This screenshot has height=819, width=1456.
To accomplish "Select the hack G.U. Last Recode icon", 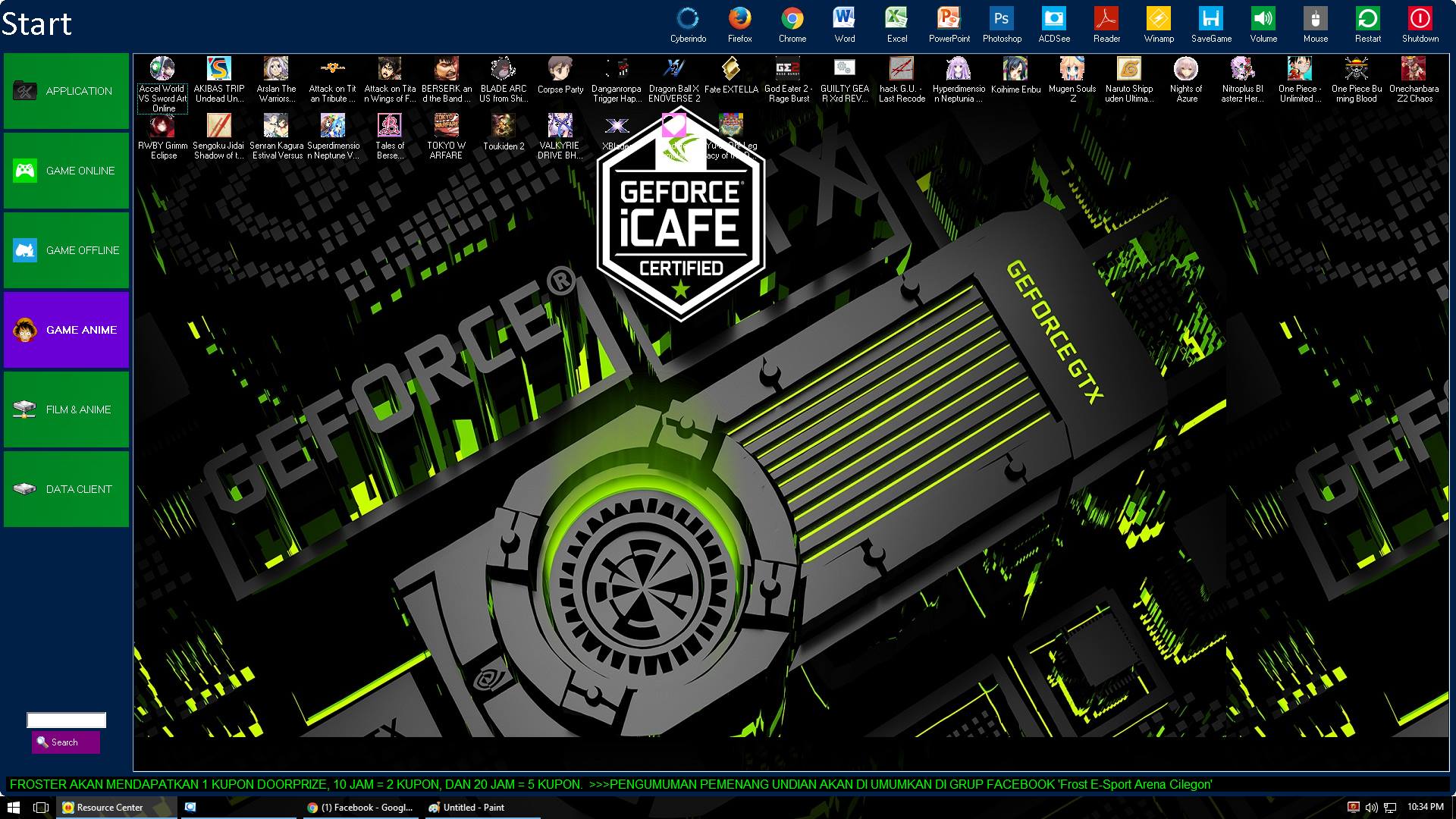I will tap(902, 80).
